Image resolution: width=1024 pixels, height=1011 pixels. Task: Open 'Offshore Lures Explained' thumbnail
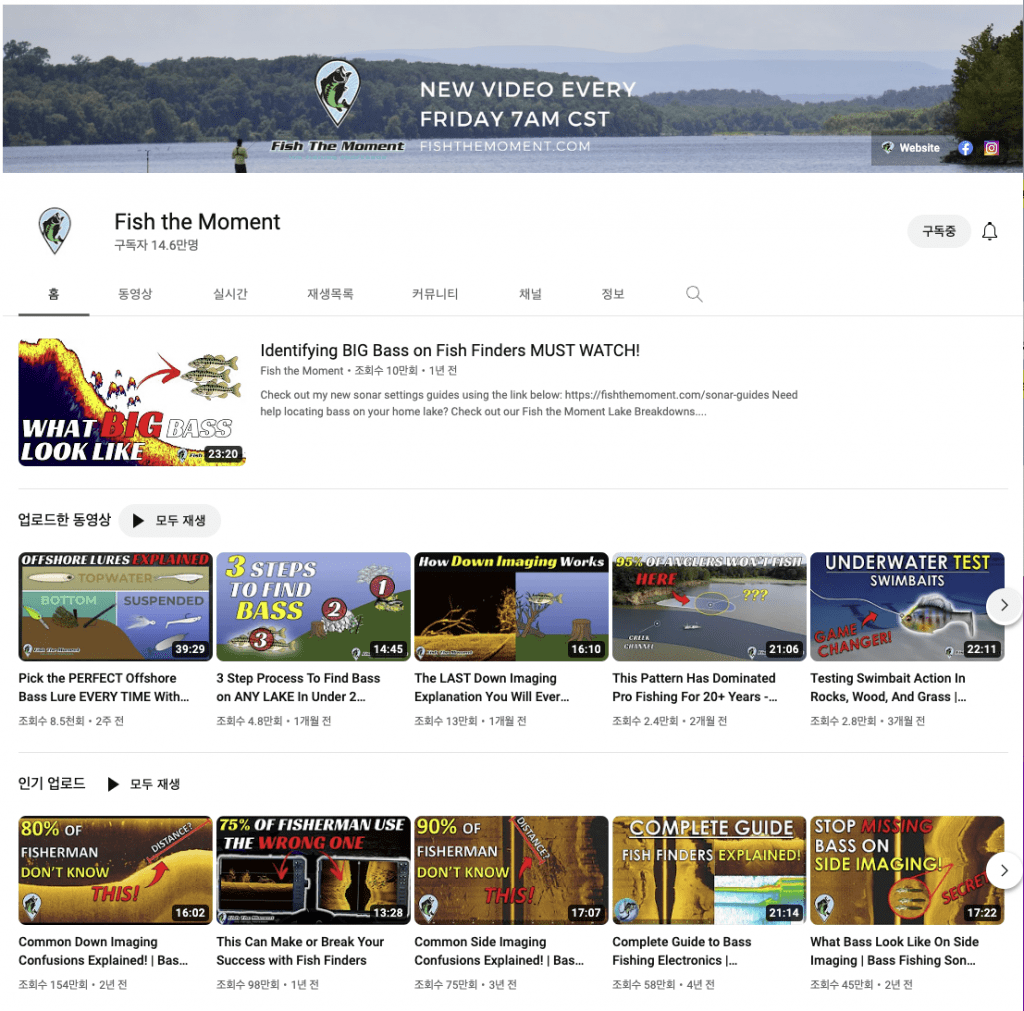coord(116,607)
